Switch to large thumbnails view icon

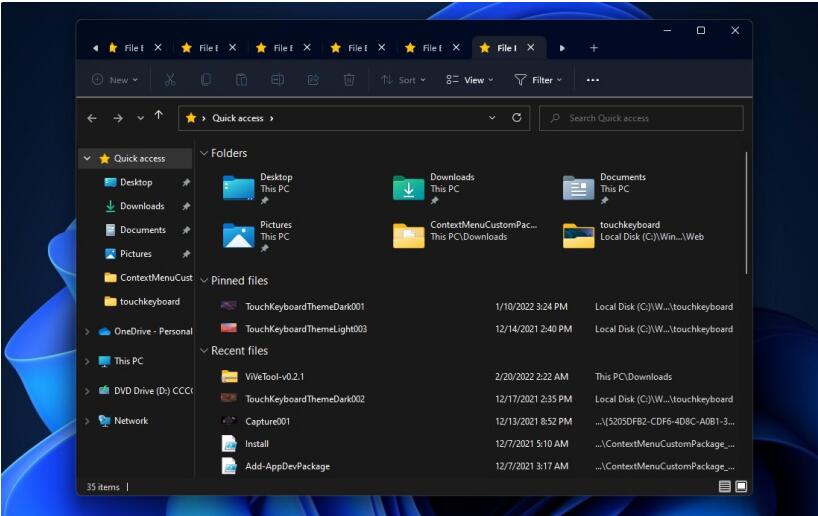[741, 487]
